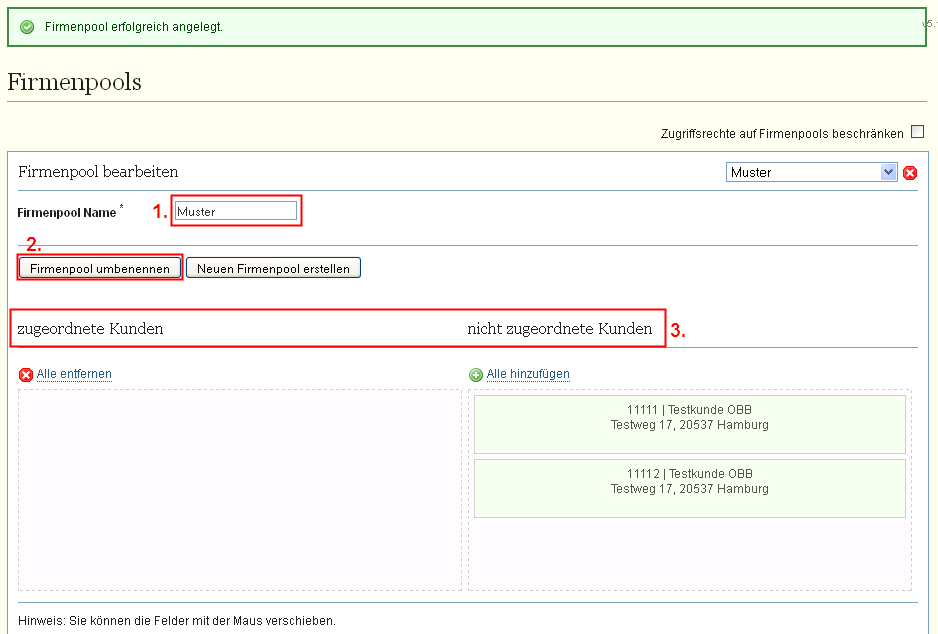
Task: Click the Alle entfernen link
Action: click(74, 374)
